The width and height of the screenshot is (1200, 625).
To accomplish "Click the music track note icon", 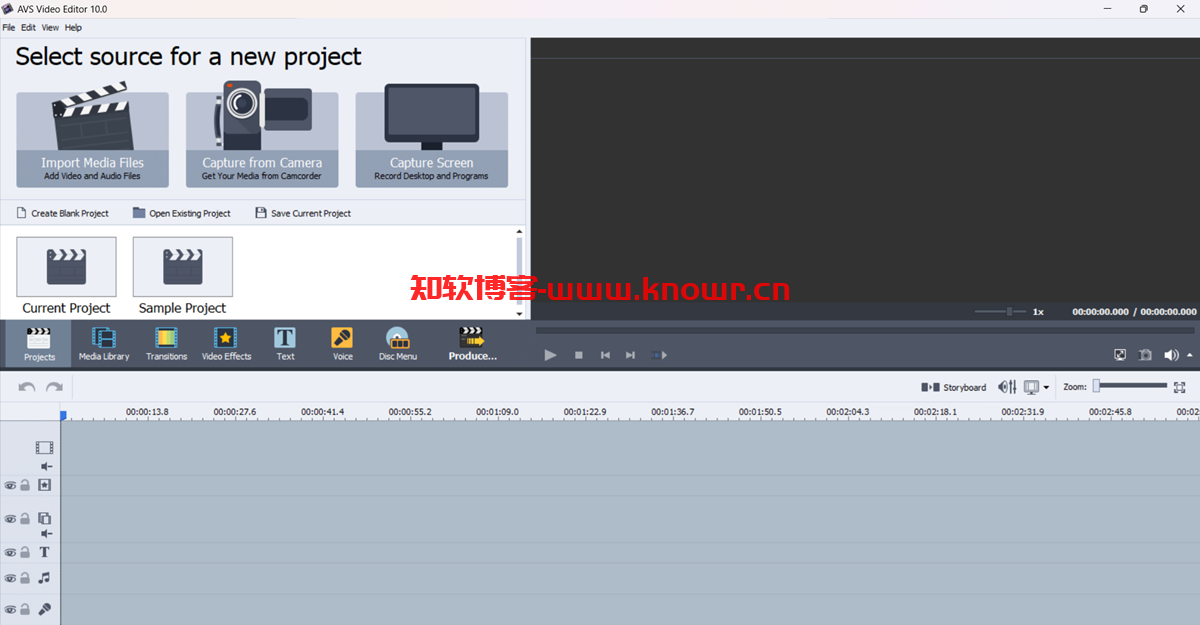I will coord(44,578).
